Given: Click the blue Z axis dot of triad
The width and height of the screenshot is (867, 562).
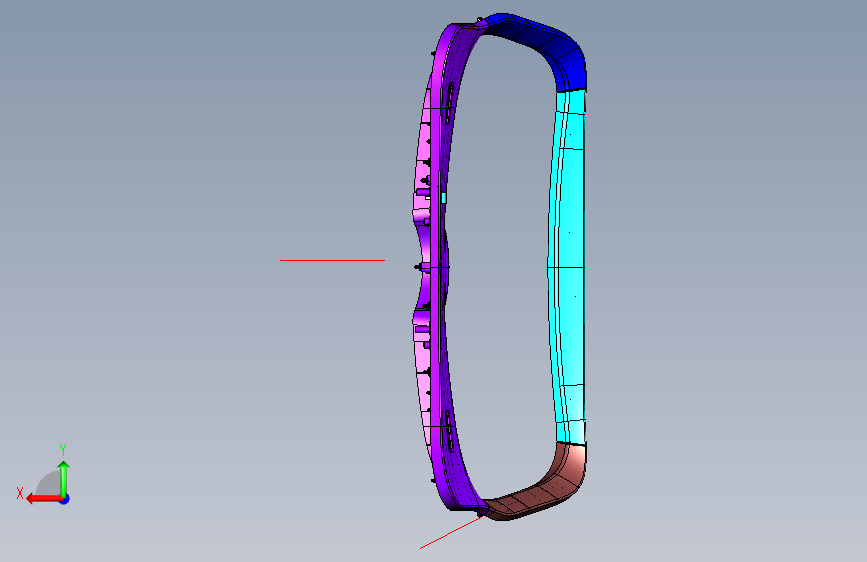Looking at the screenshot, I should 65,499.
